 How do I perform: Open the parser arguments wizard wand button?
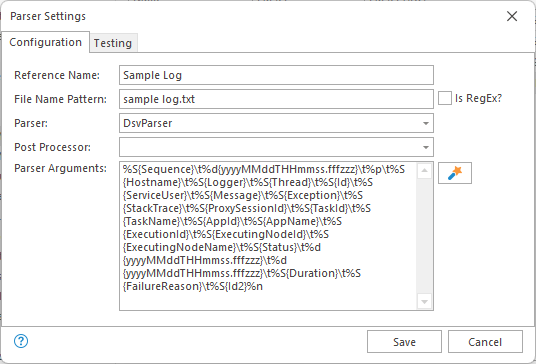[455, 173]
